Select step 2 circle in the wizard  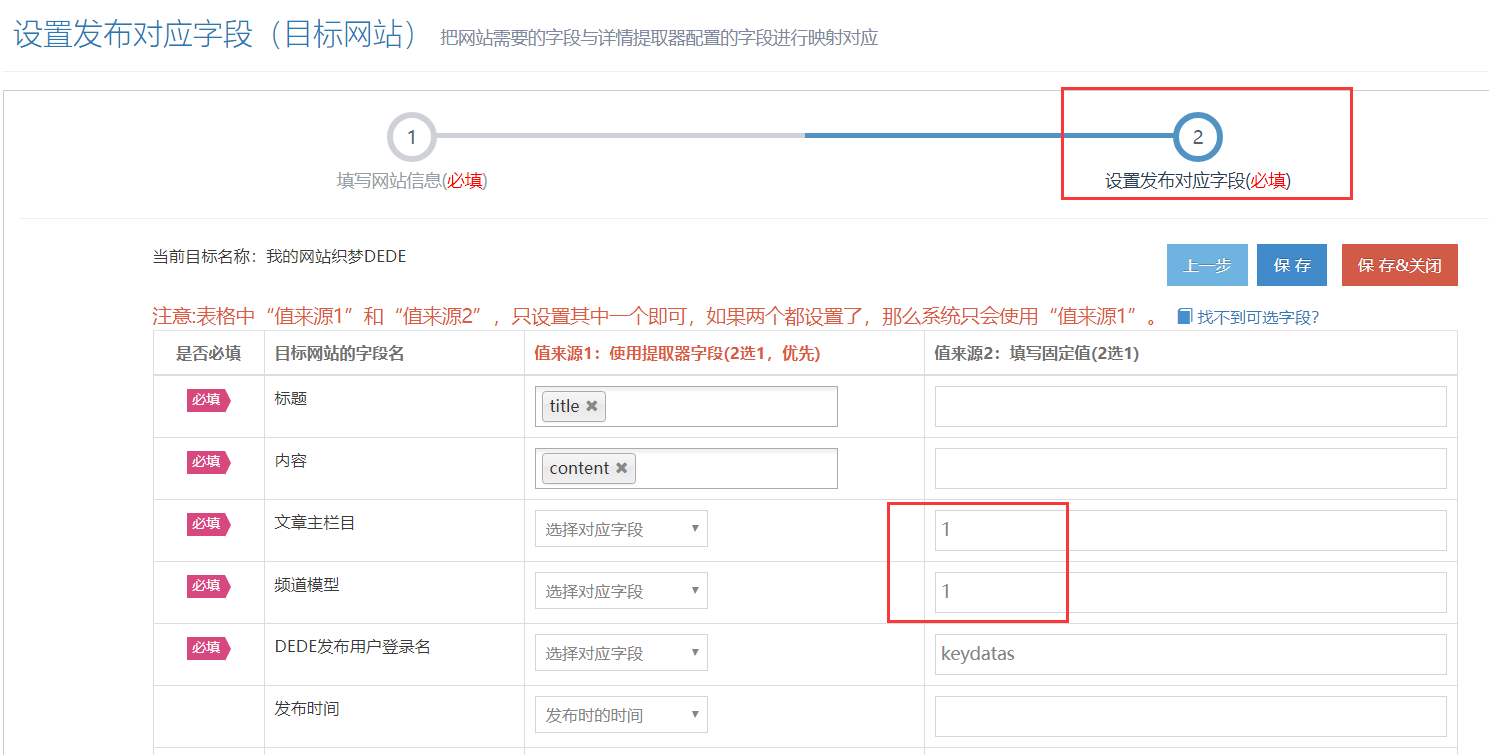point(1198,137)
